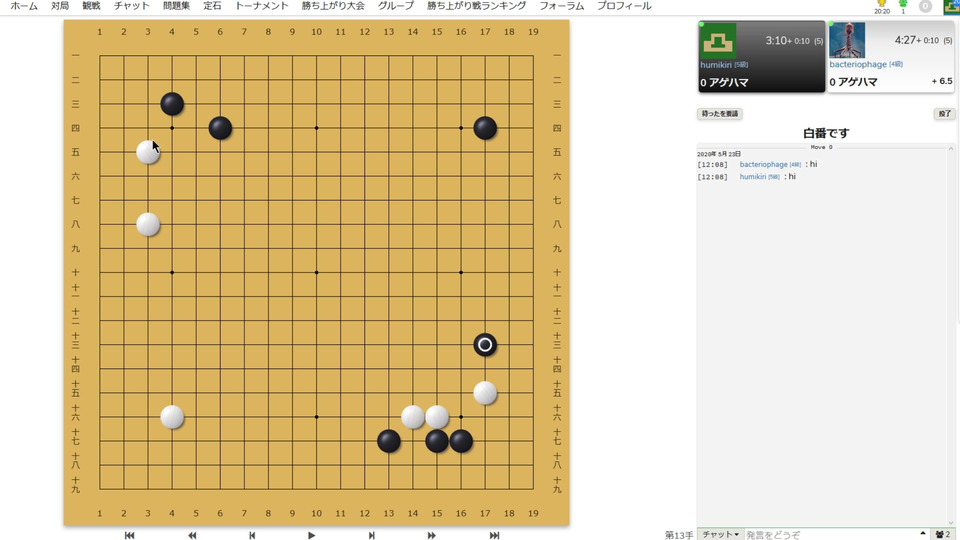Click the rewind ten moves button
Image resolution: width=960 pixels, height=540 pixels.
click(x=192, y=535)
